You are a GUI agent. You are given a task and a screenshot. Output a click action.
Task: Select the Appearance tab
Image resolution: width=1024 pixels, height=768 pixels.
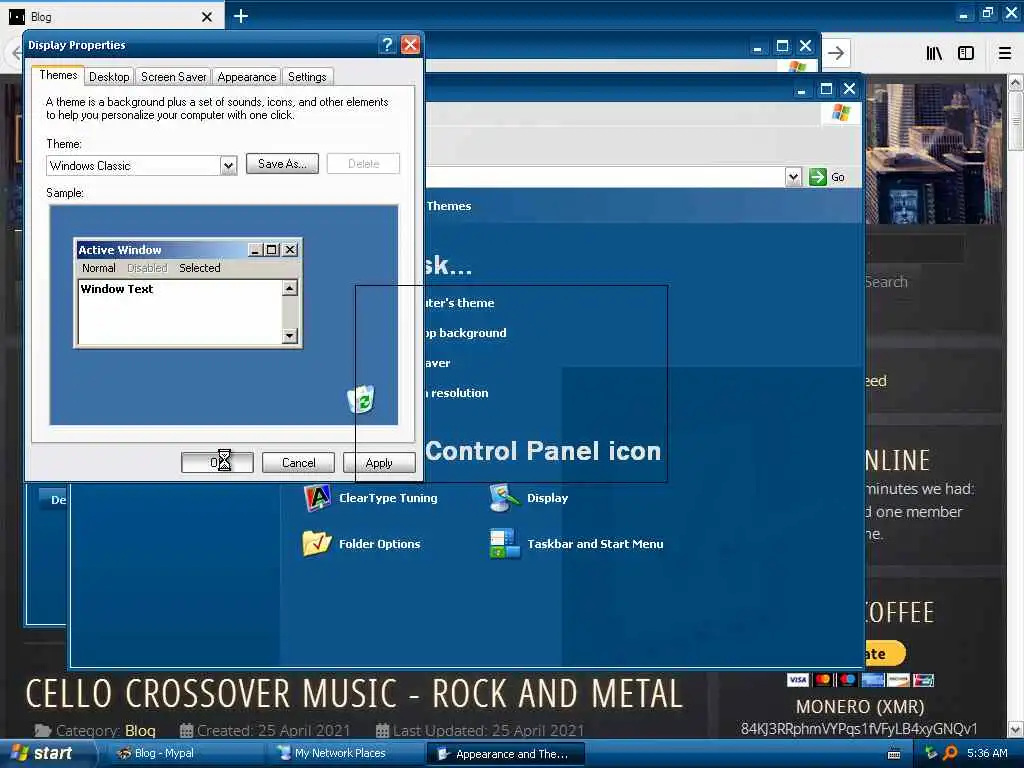[247, 77]
